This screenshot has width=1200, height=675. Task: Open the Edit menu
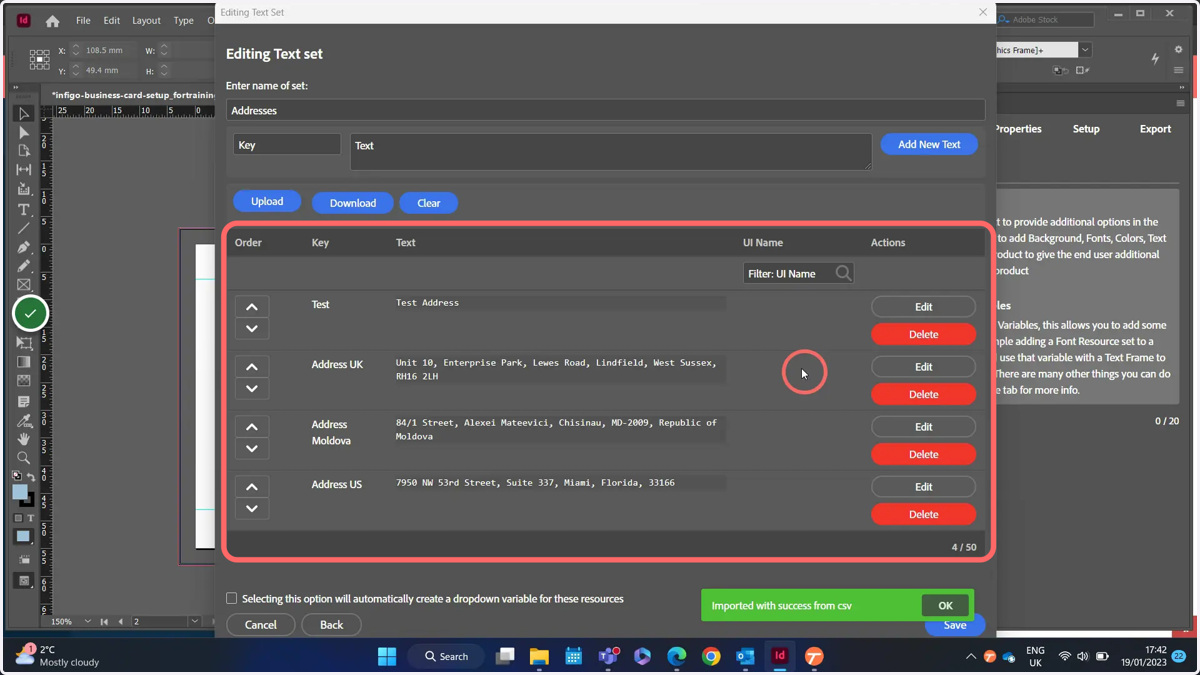pyautogui.click(x=112, y=20)
